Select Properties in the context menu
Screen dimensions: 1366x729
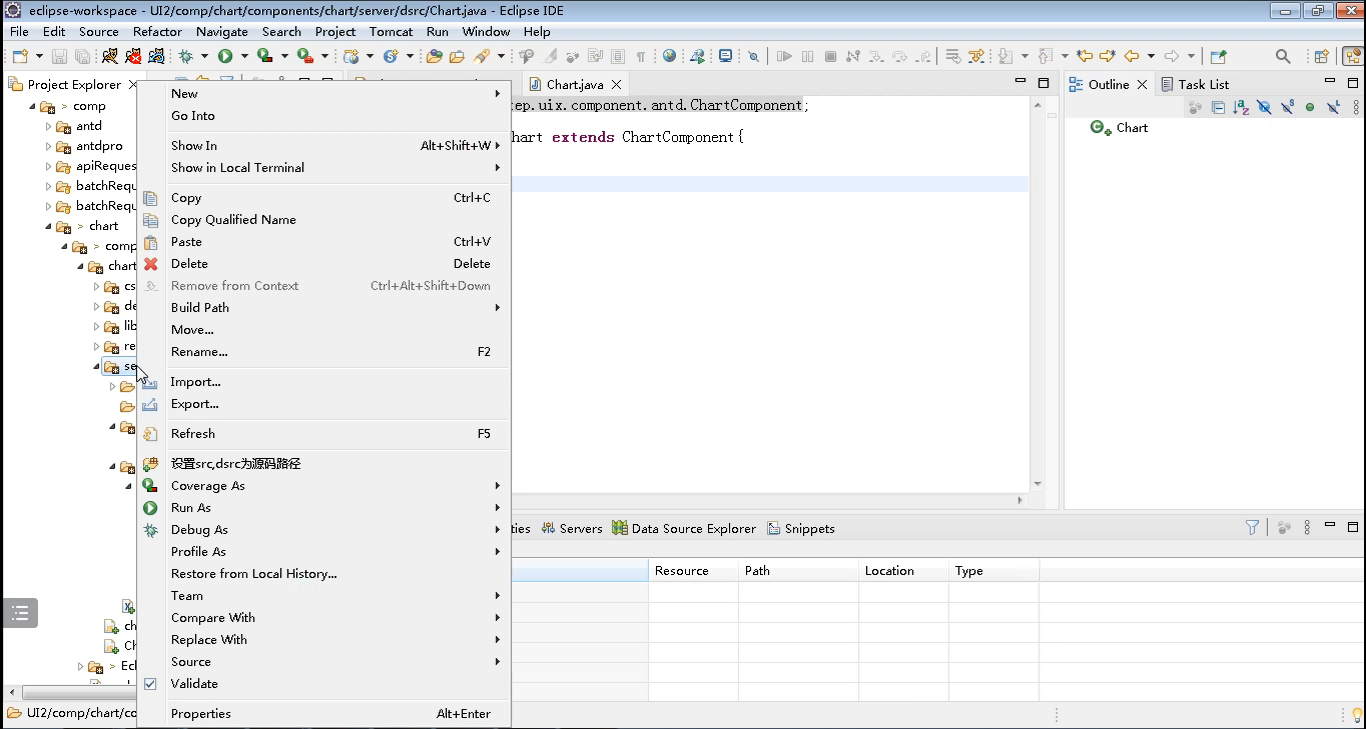click(x=201, y=714)
